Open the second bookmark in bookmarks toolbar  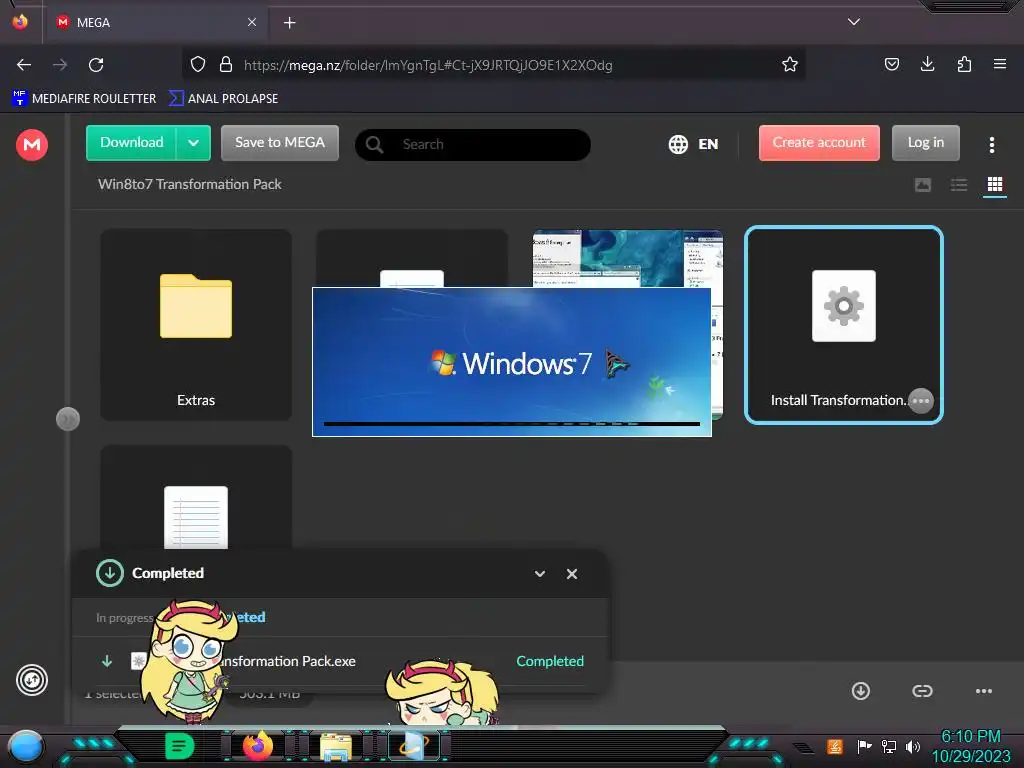pyautogui.click(x=223, y=99)
